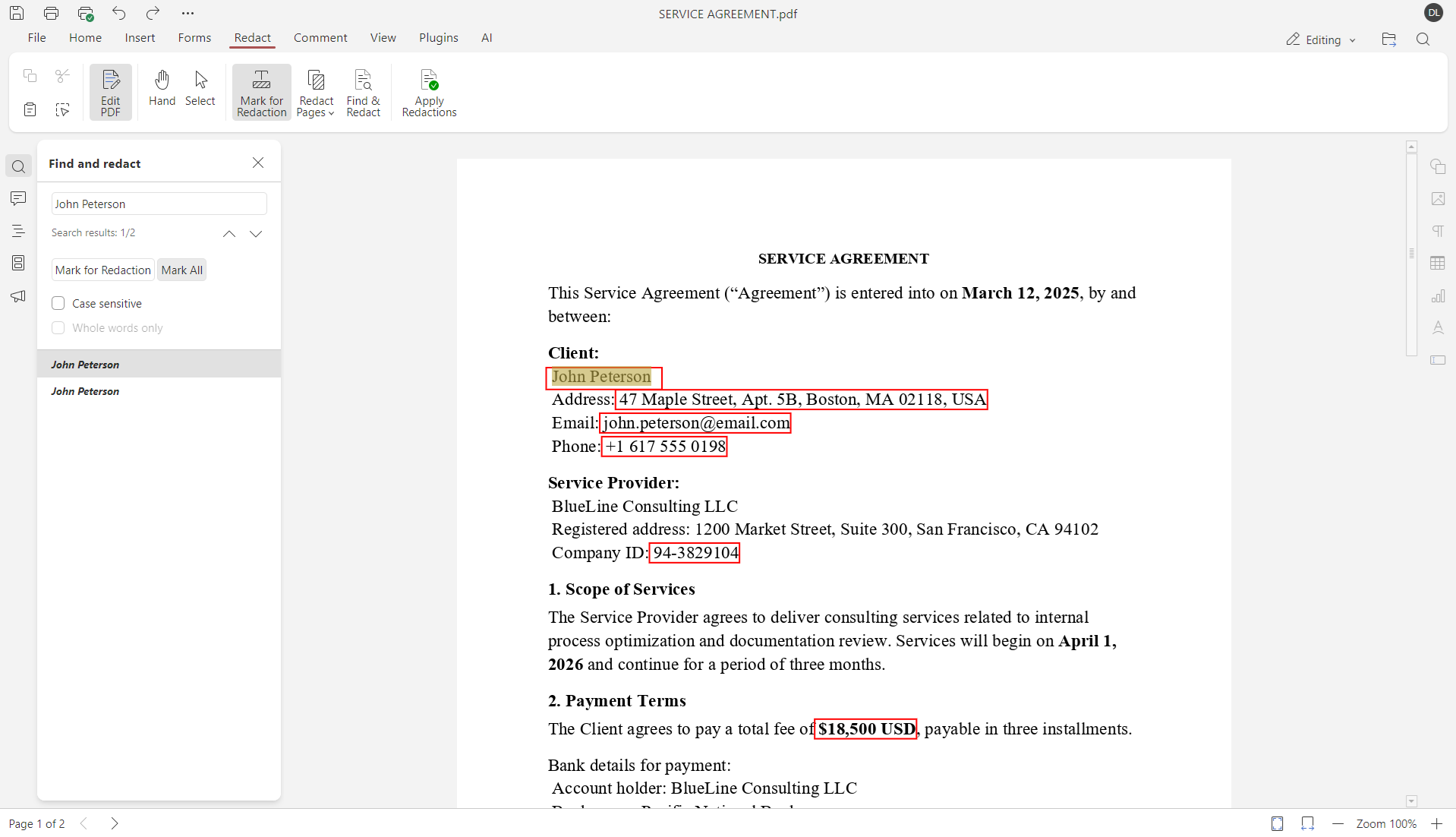The width and height of the screenshot is (1456, 837).
Task: Activate the Find & Redact tool
Action: click(363, 91)
